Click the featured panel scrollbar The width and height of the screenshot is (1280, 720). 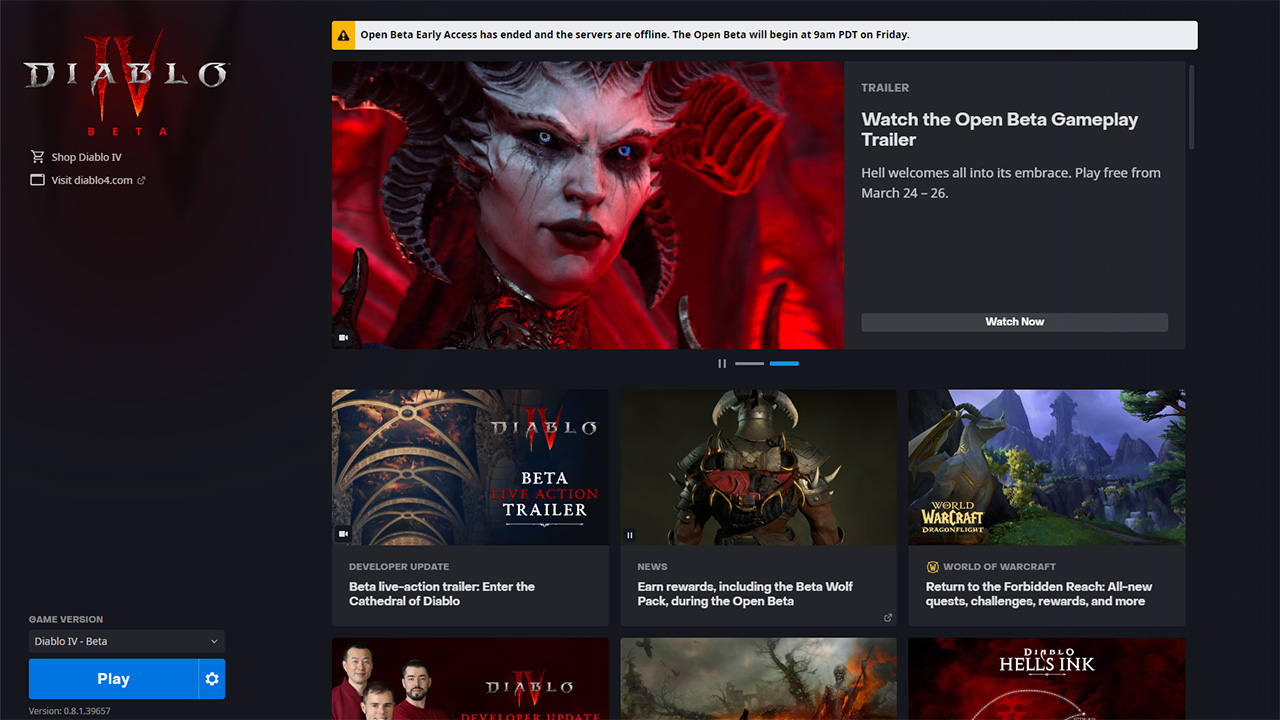click(1191, 107)
